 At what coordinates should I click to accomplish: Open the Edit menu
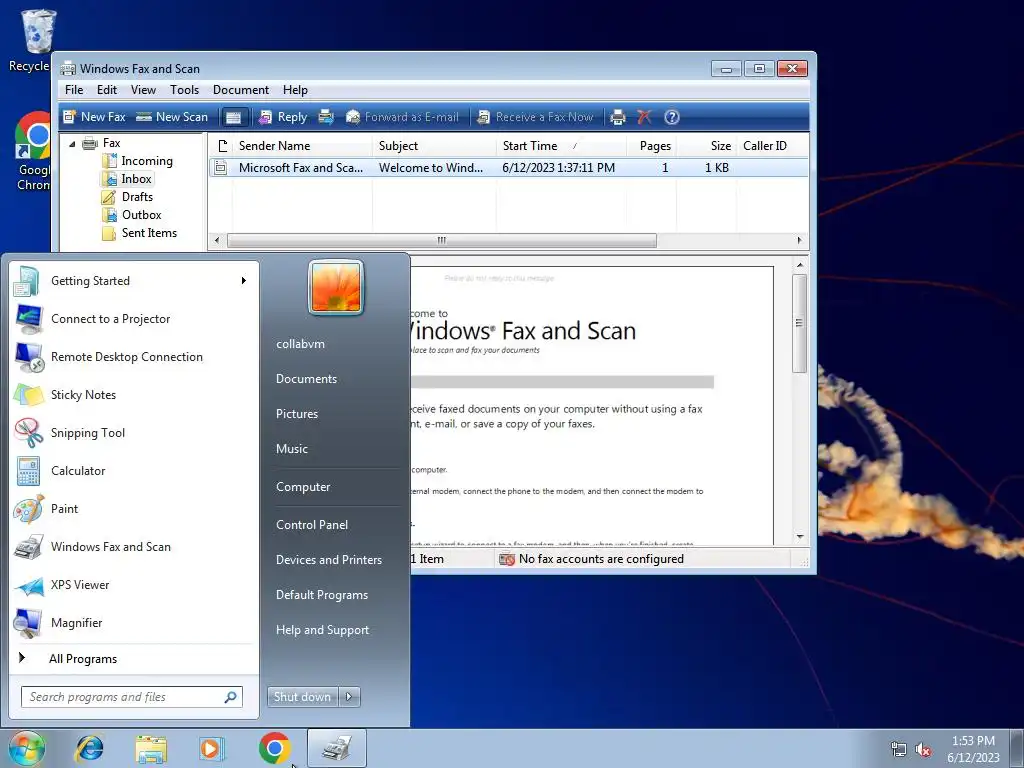click(x=106, y=89)
